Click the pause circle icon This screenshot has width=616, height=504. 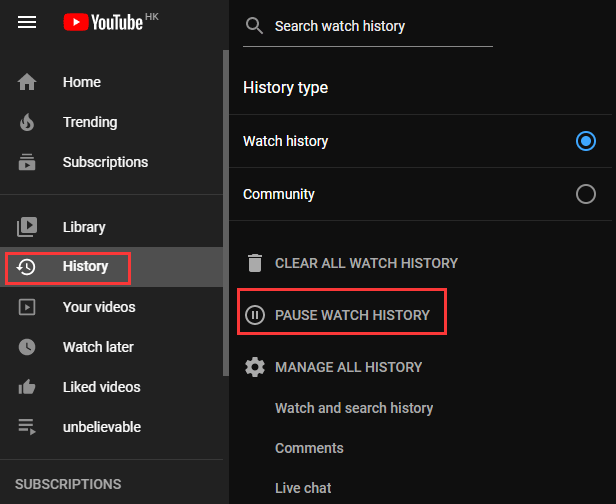coord(255,315)
